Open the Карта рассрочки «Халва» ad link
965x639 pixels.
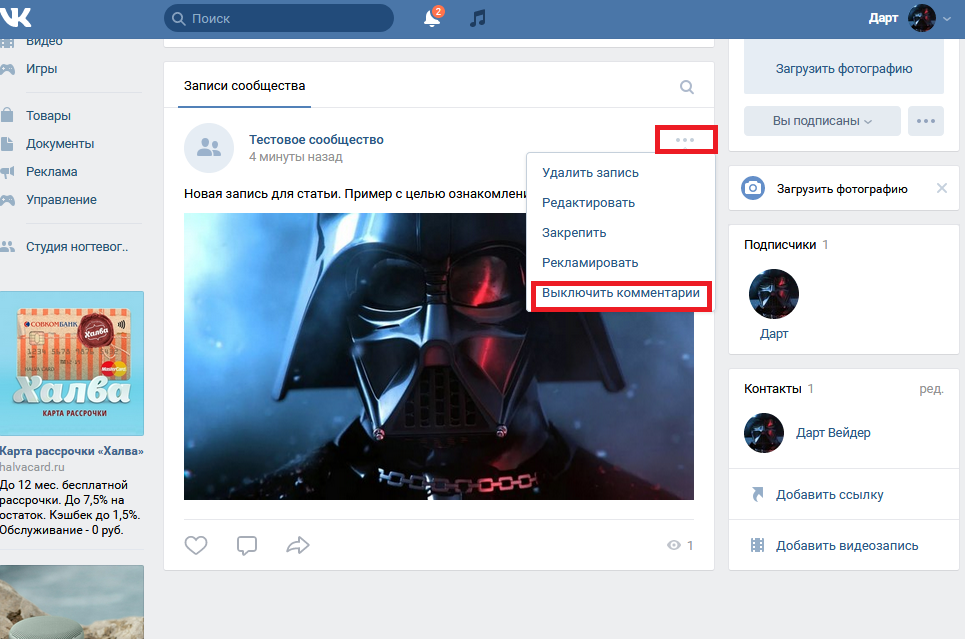72,451
